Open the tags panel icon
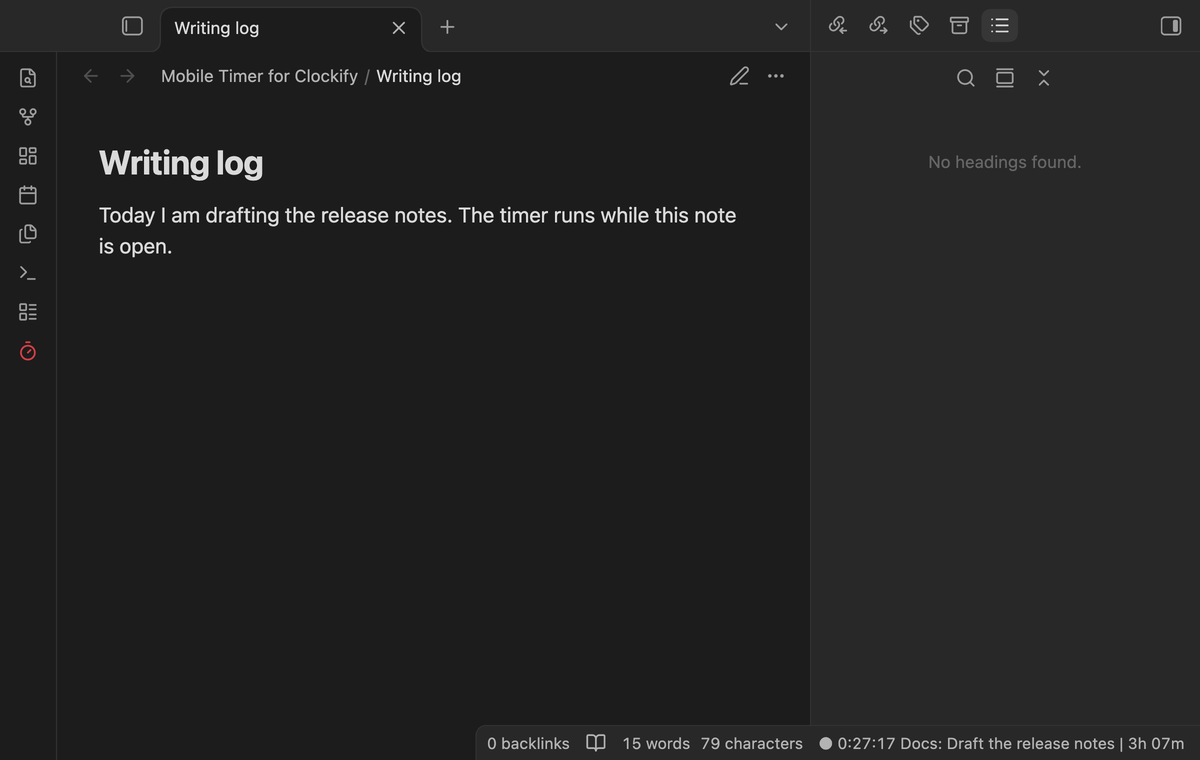The height and width of the screenshot is (760, 1200). coord(919,26)
